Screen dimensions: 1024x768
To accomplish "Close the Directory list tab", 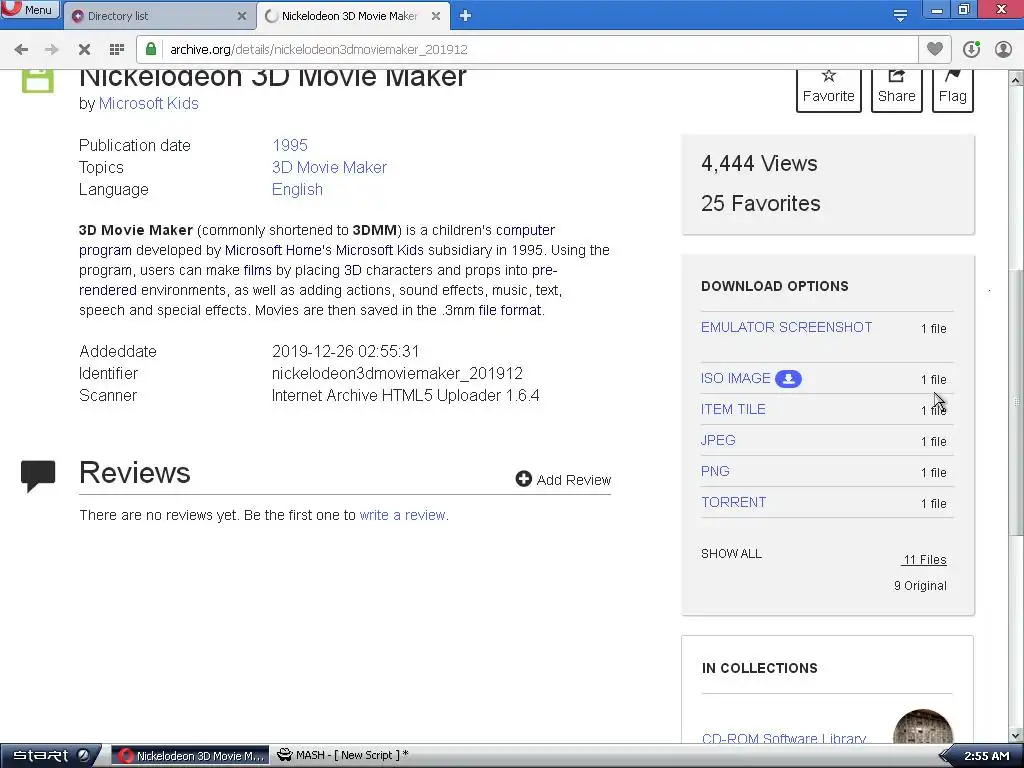I will click(x=242, y=16).
